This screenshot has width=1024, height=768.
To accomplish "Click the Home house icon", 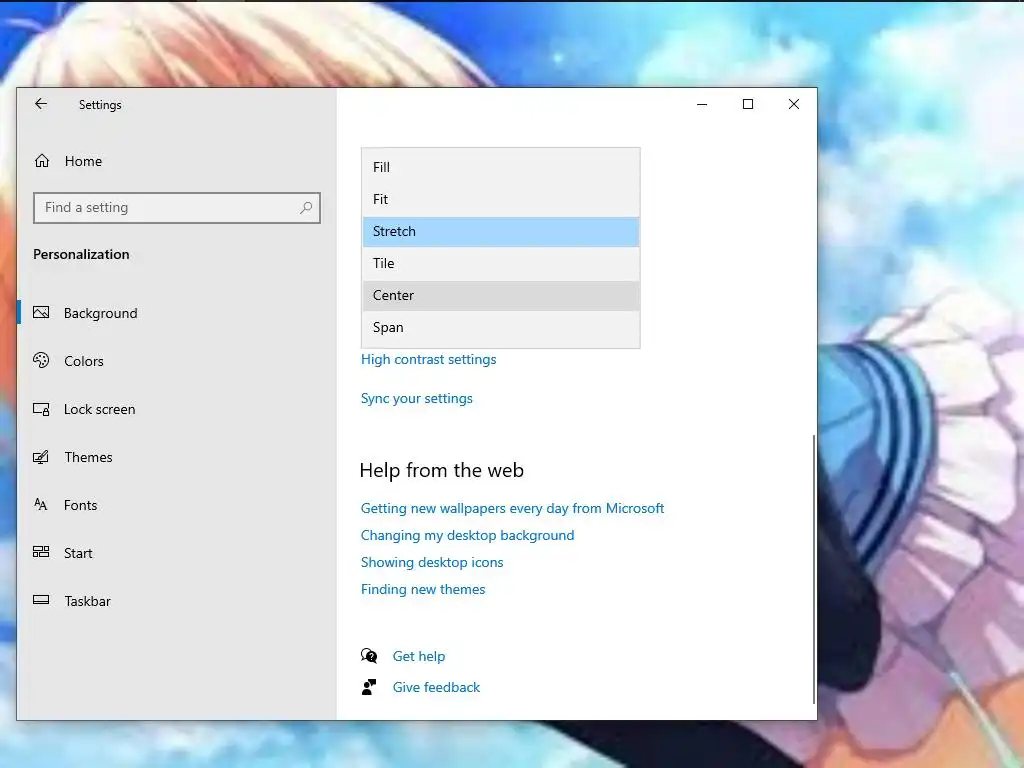I will tap(42, 161).
